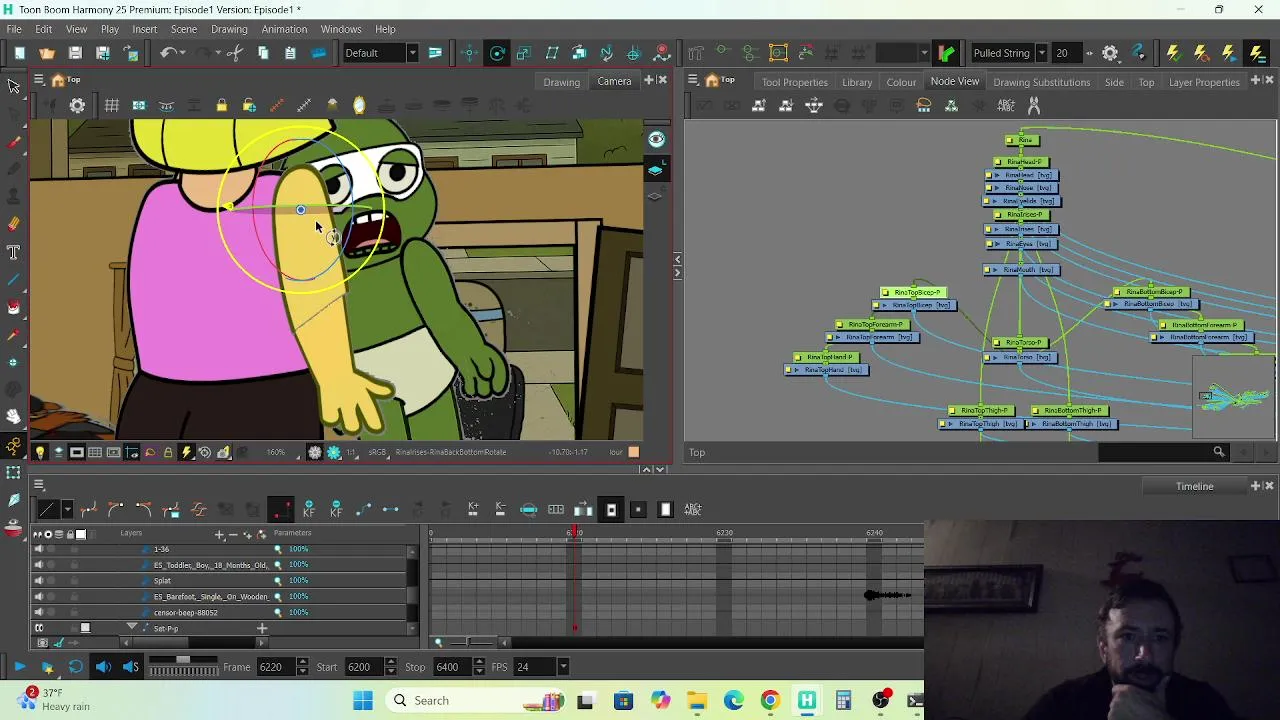This screenshot has height=720, width=1280.
Task: Click the lightning script icon near window corner
Action: (x=1257, y=53)
